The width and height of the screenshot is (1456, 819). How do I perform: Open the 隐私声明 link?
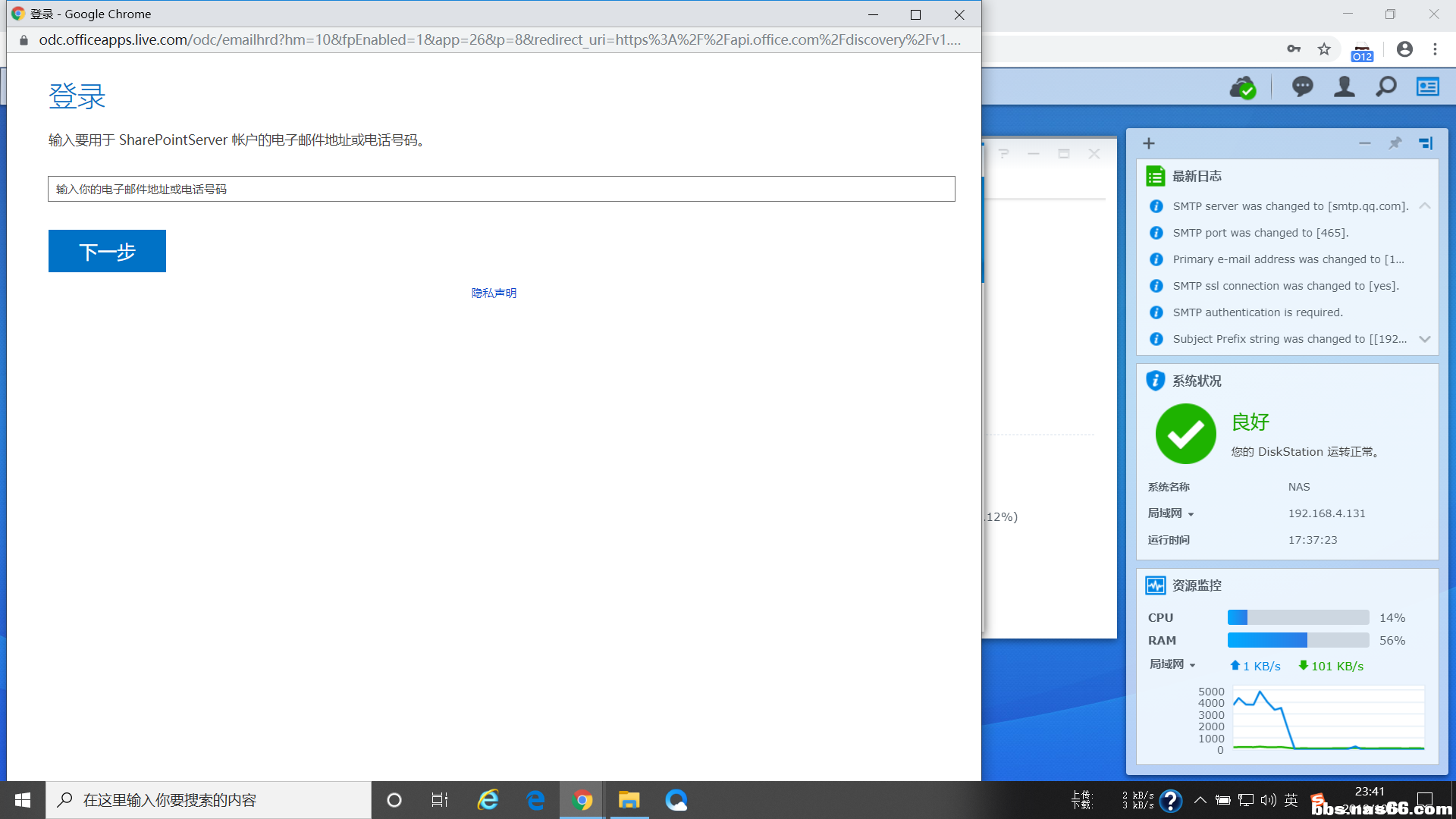(494, 293)
